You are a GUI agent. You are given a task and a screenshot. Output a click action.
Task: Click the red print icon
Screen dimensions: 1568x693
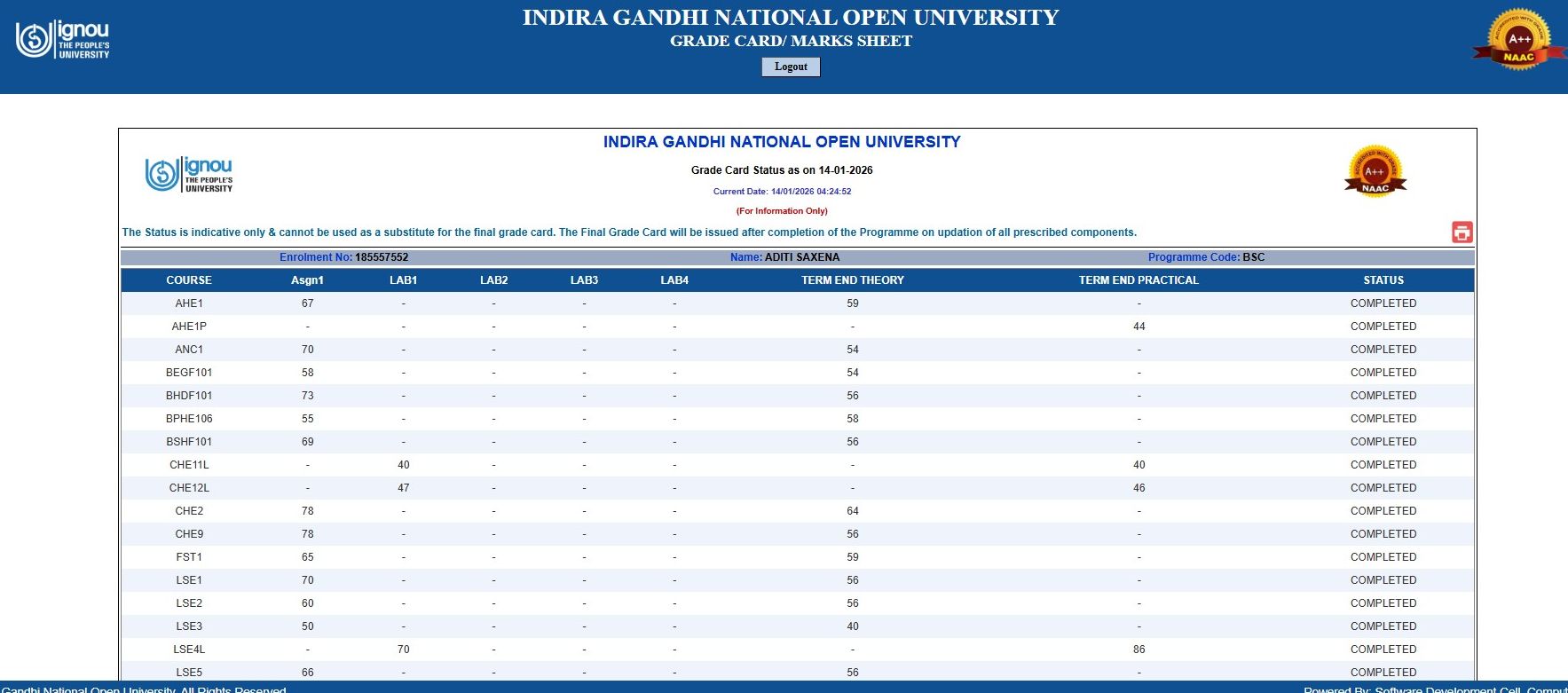click(x=1462, y=232)
